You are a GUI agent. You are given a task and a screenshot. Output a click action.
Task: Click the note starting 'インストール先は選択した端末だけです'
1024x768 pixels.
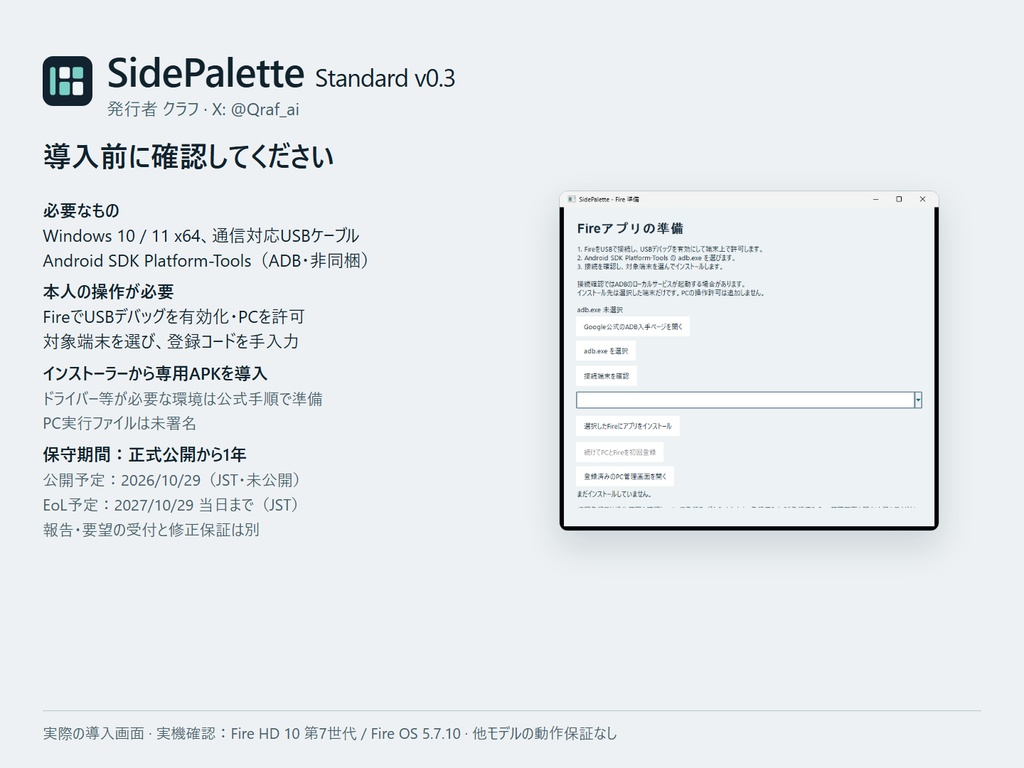tap(670, 293)
